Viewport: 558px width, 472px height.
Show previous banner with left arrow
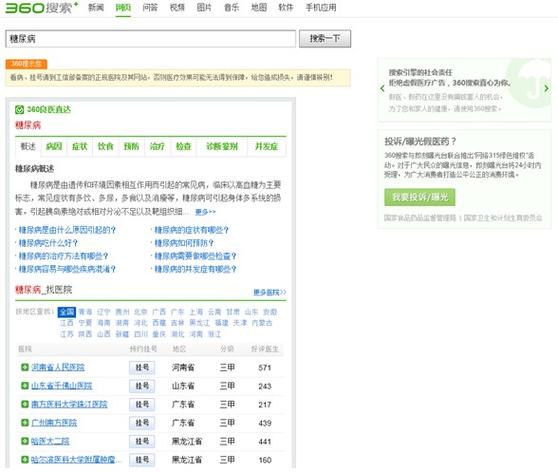click(382, 88)
